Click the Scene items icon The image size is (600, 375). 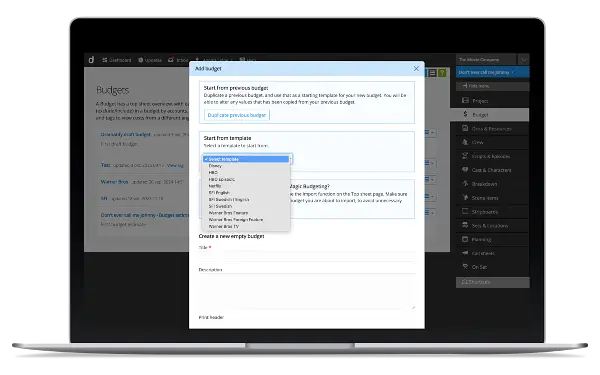pos(465,197)
